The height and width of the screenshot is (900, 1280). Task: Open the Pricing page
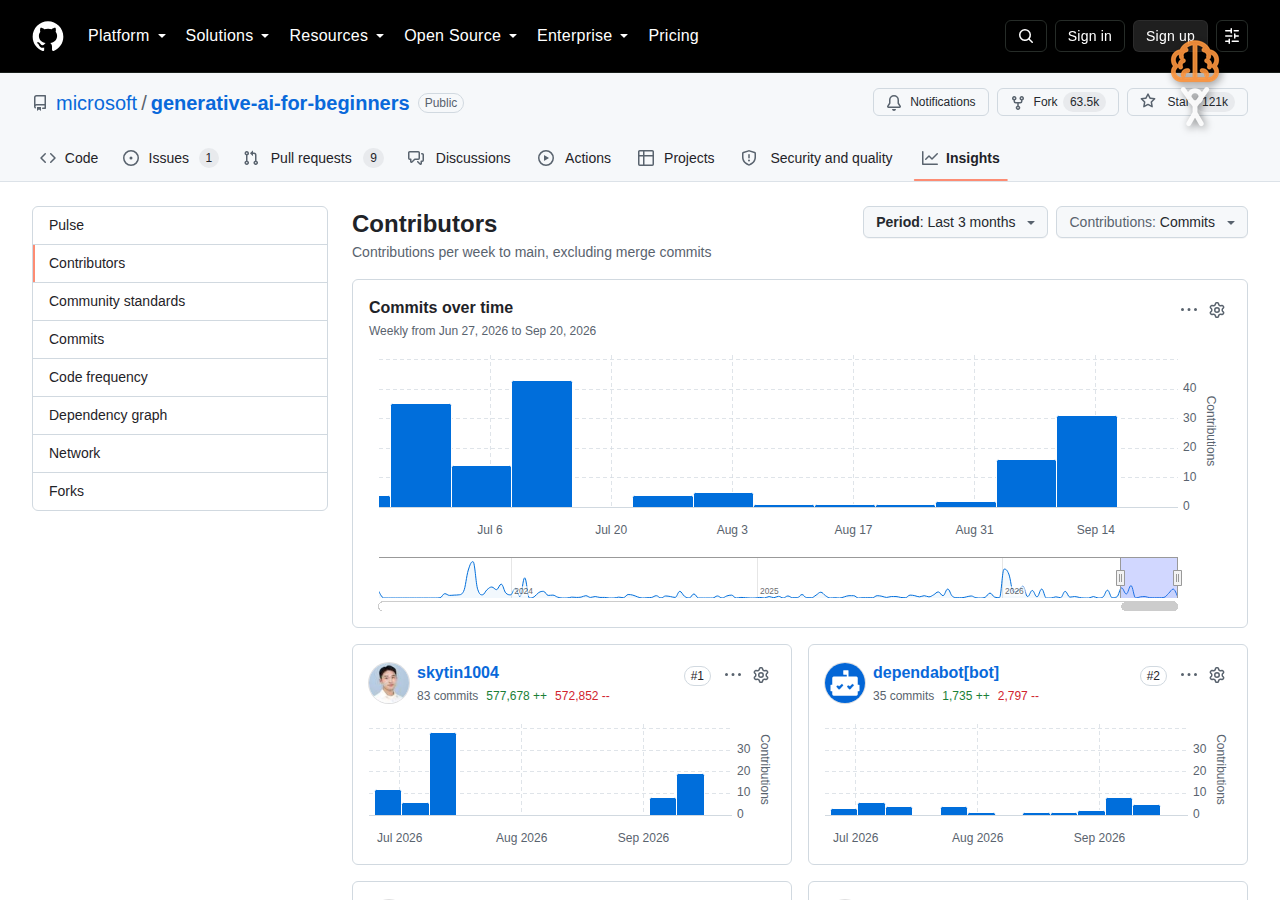tap(674, 36)
